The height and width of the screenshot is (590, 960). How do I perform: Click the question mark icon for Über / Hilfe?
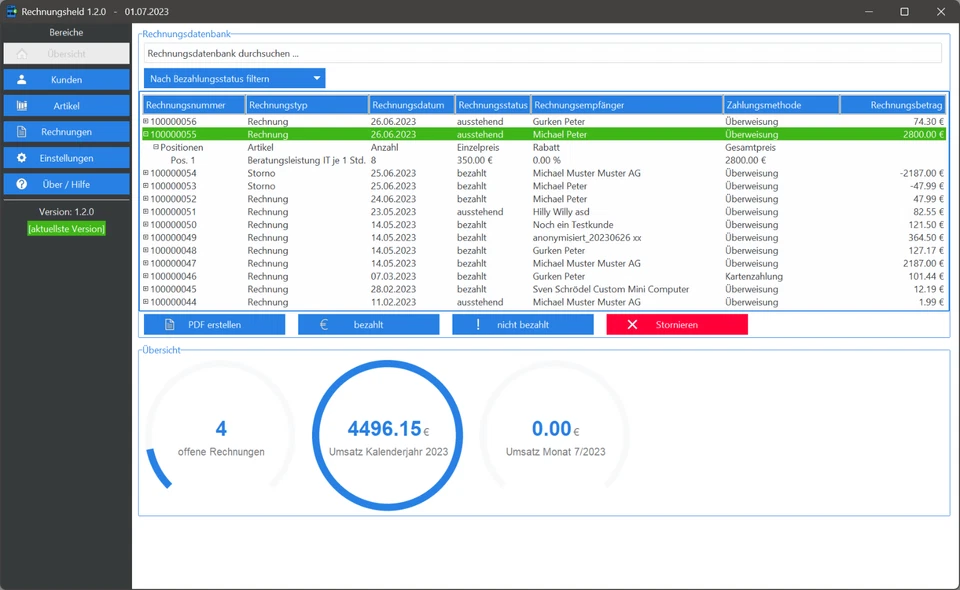click(x=22, y=184)
